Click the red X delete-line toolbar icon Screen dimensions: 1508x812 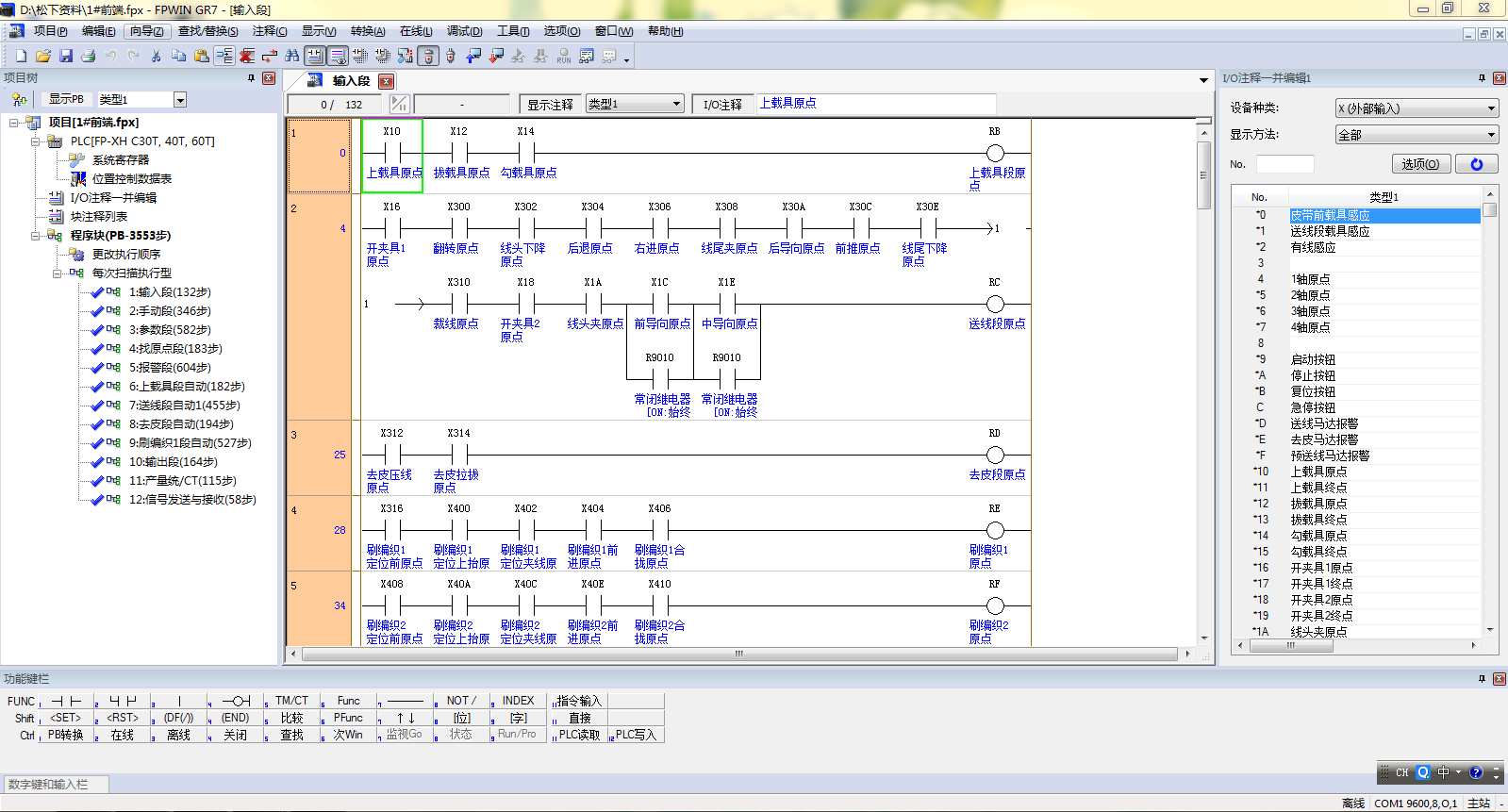[247, 57]
